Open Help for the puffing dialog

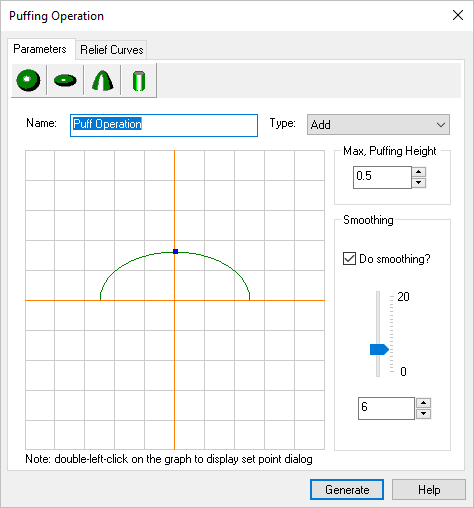pos(429,490)
